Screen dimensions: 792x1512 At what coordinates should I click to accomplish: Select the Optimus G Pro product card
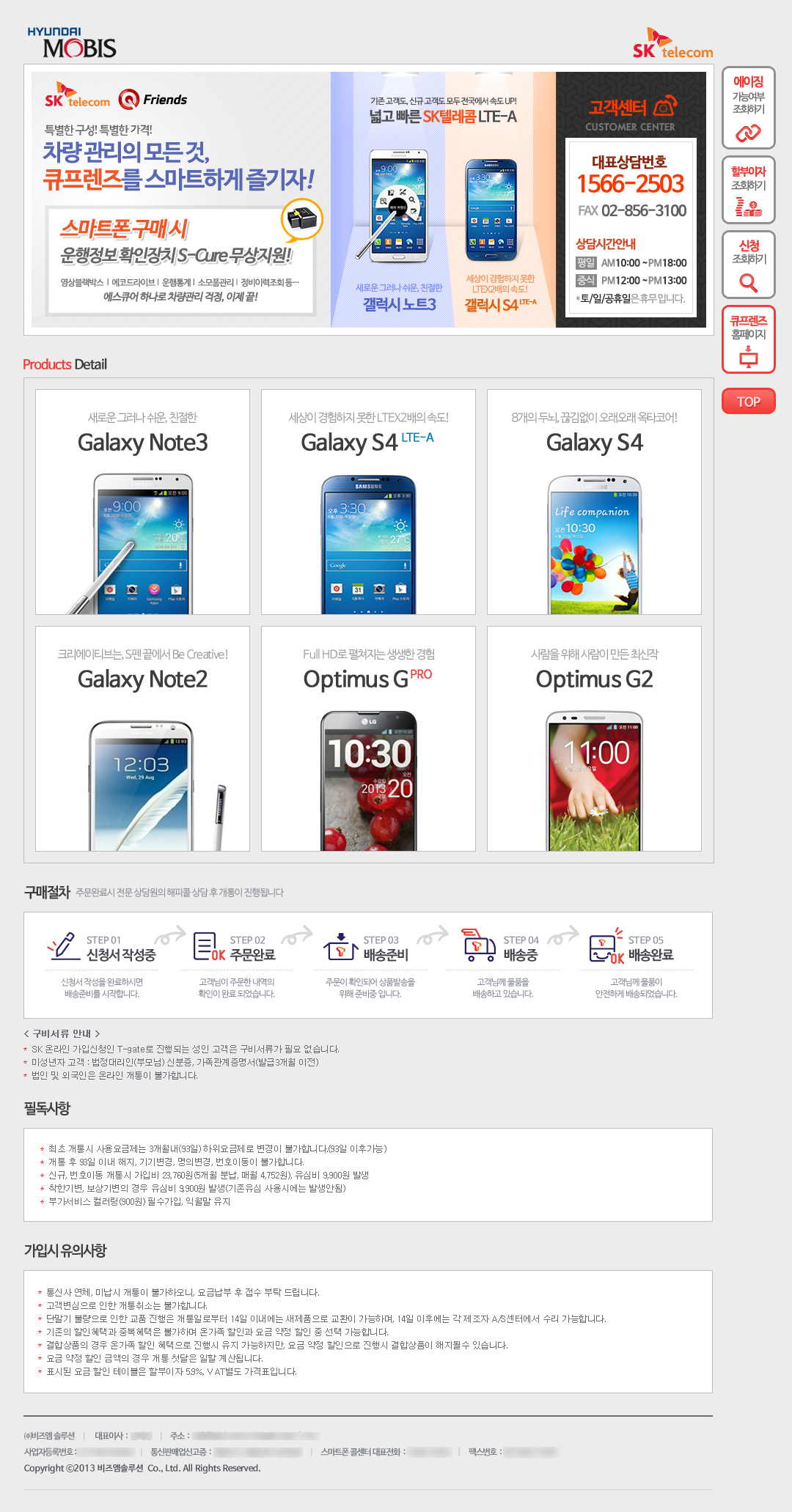[x=368, y=739]
